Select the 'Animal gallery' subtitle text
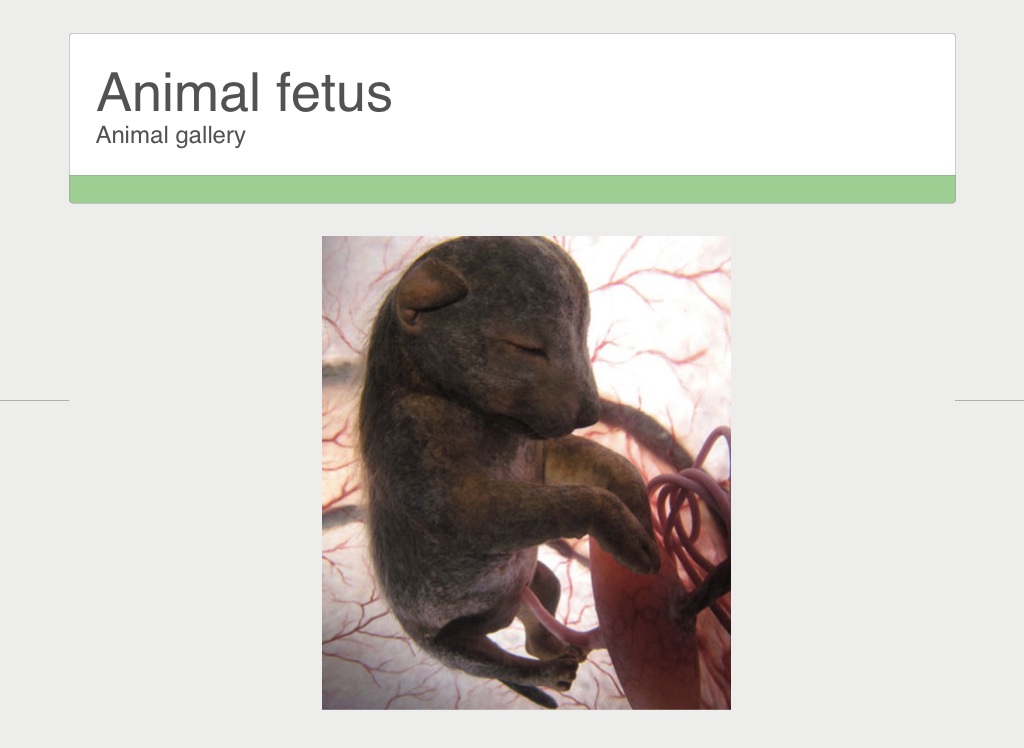 (170, 135)
